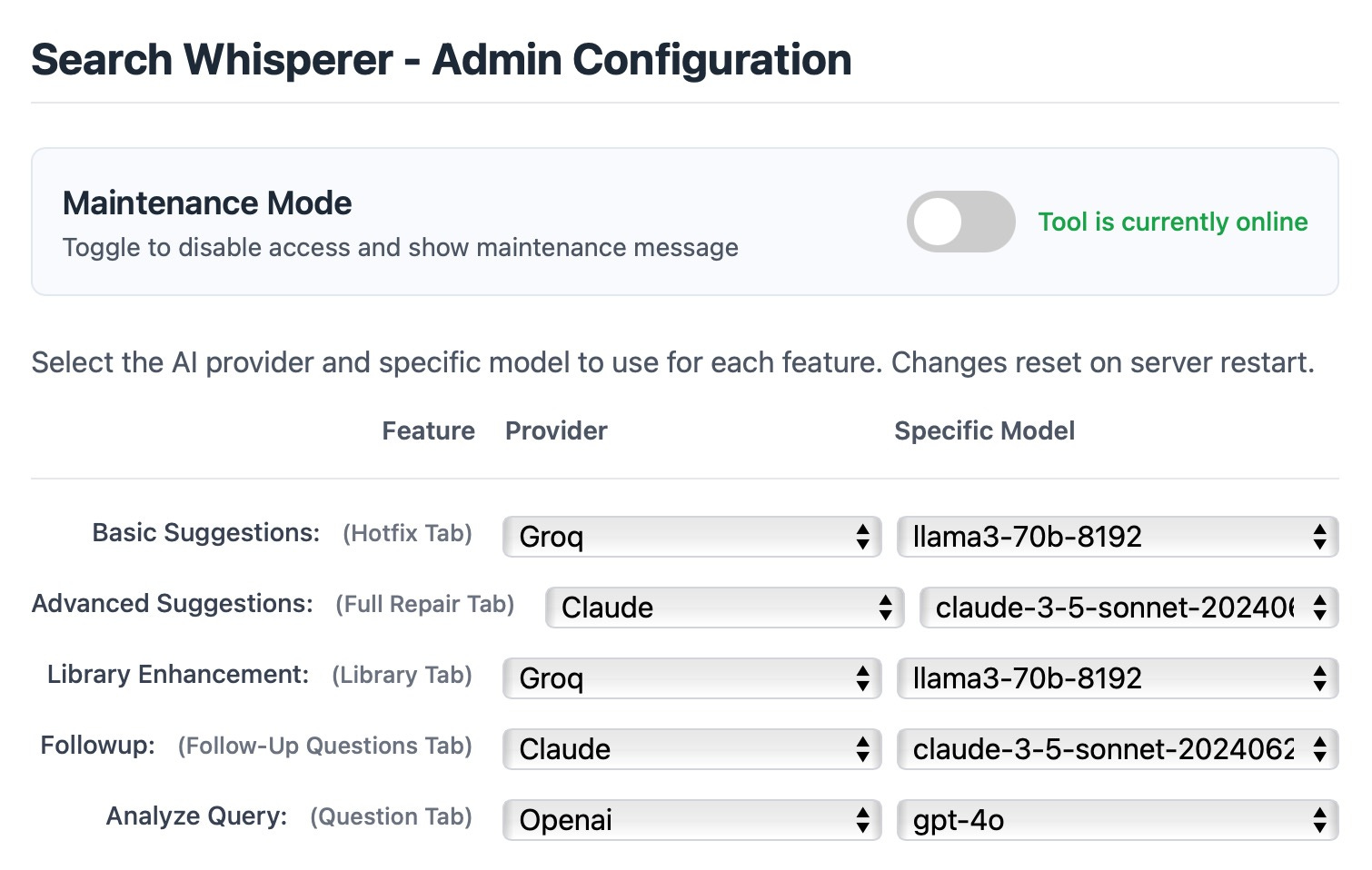Open the Library Enhancement provider dropdown
The image size is (1372, 870).
pyautogui.click(x=691, y=677)
